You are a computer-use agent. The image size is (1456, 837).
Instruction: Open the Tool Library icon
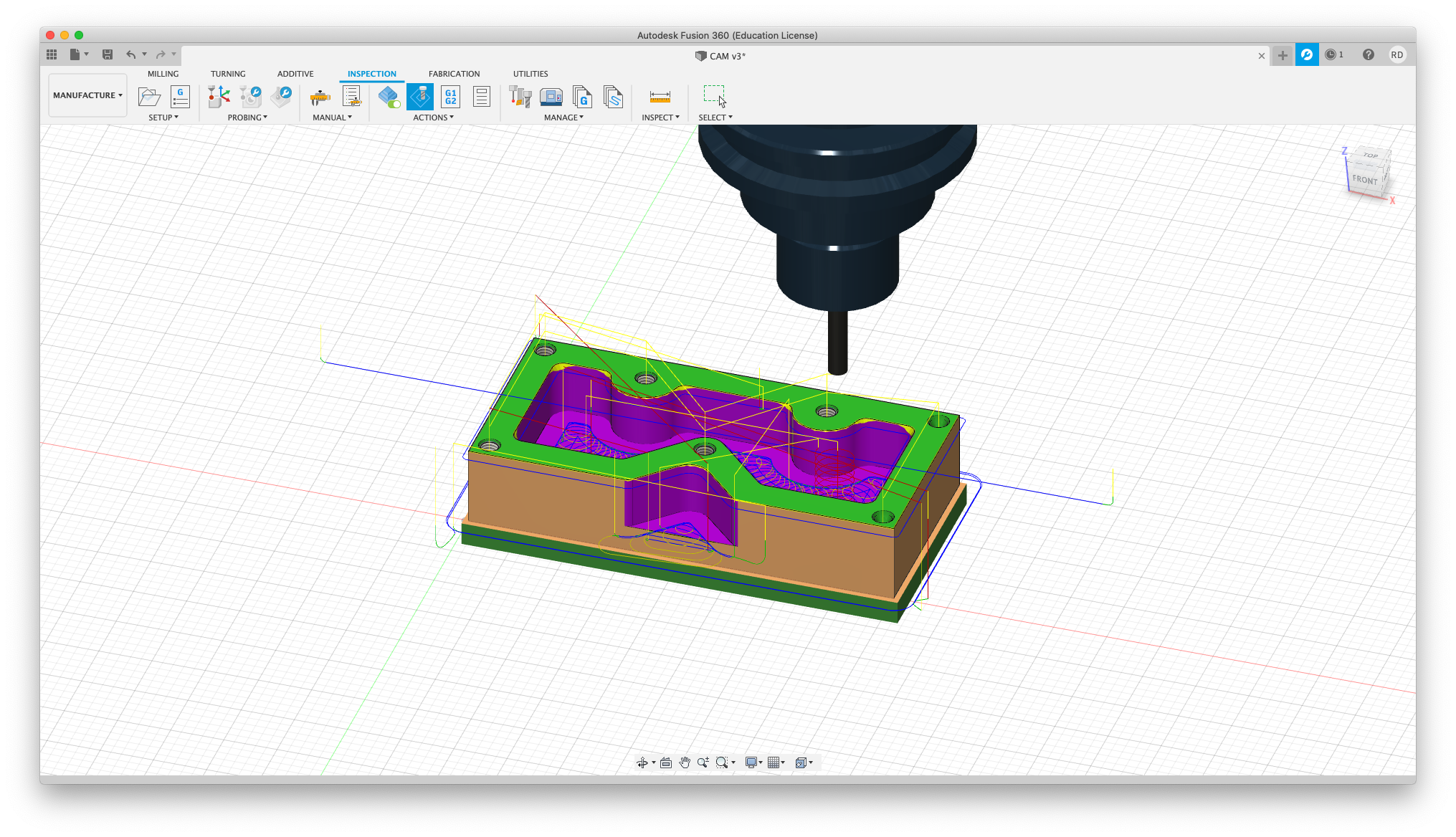520,96
